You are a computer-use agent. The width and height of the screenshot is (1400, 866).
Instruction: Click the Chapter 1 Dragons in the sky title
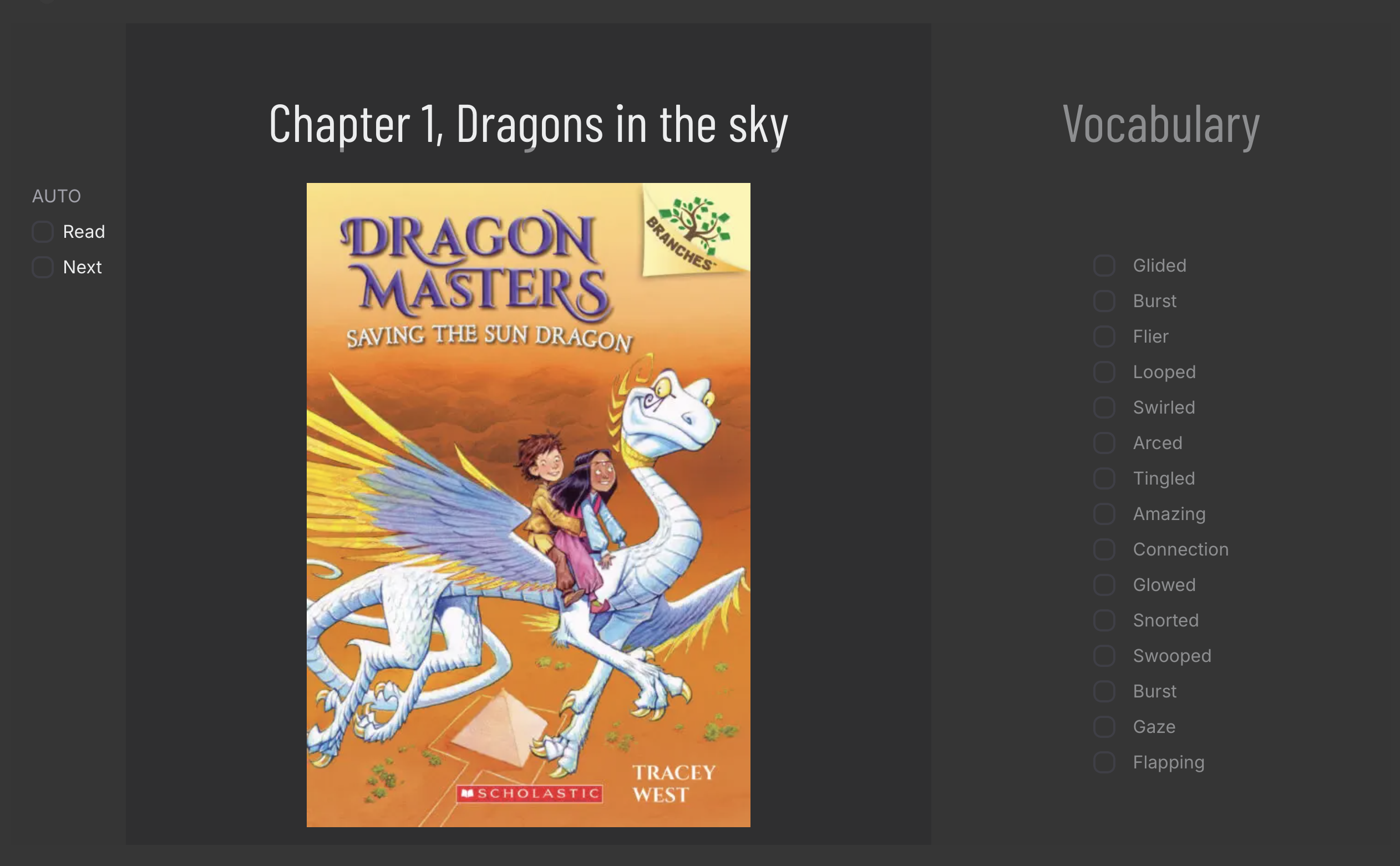pos(528,124)
